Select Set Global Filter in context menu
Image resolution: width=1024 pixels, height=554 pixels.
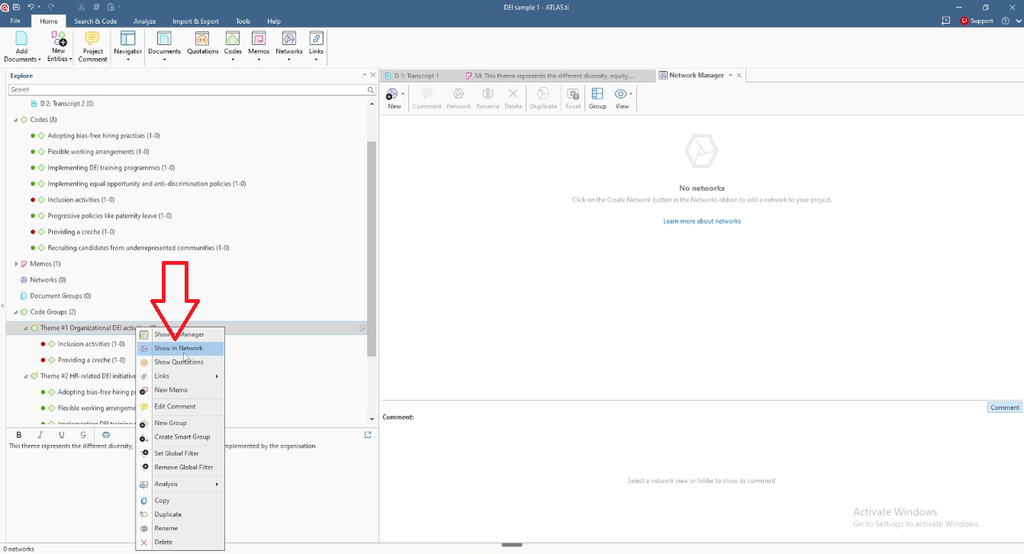click(180, 453)
